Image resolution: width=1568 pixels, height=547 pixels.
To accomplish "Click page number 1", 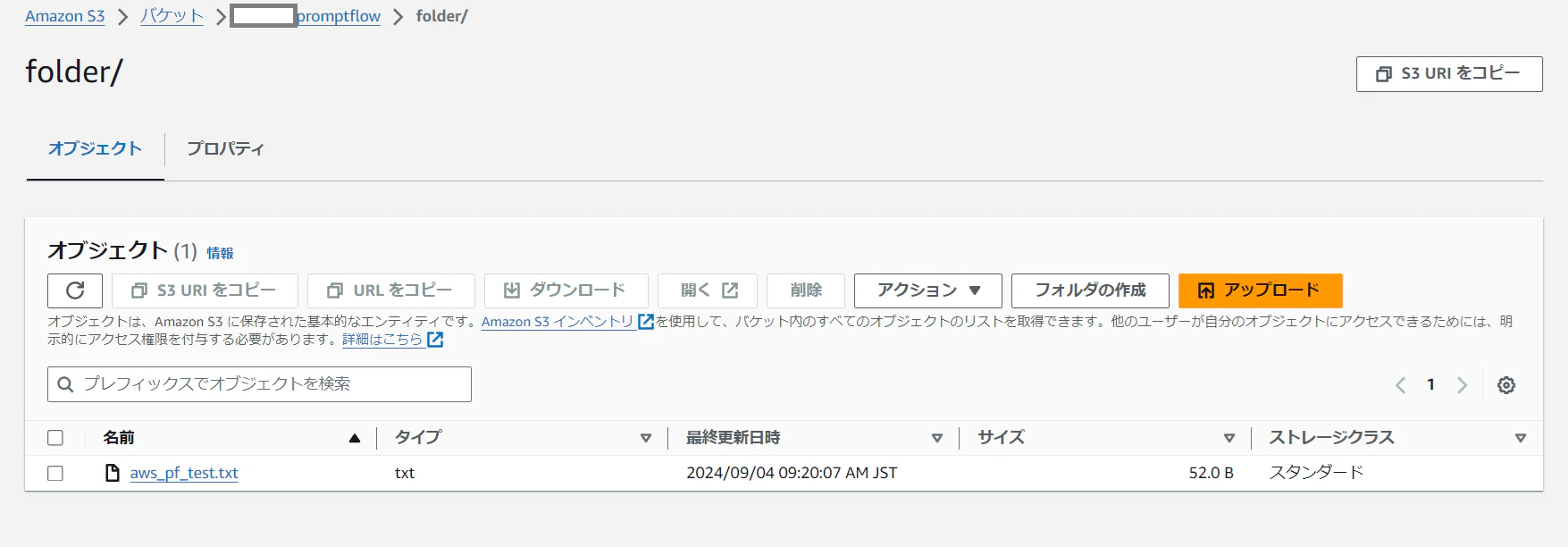I will pyautogui.click(x=1430, y=384).
